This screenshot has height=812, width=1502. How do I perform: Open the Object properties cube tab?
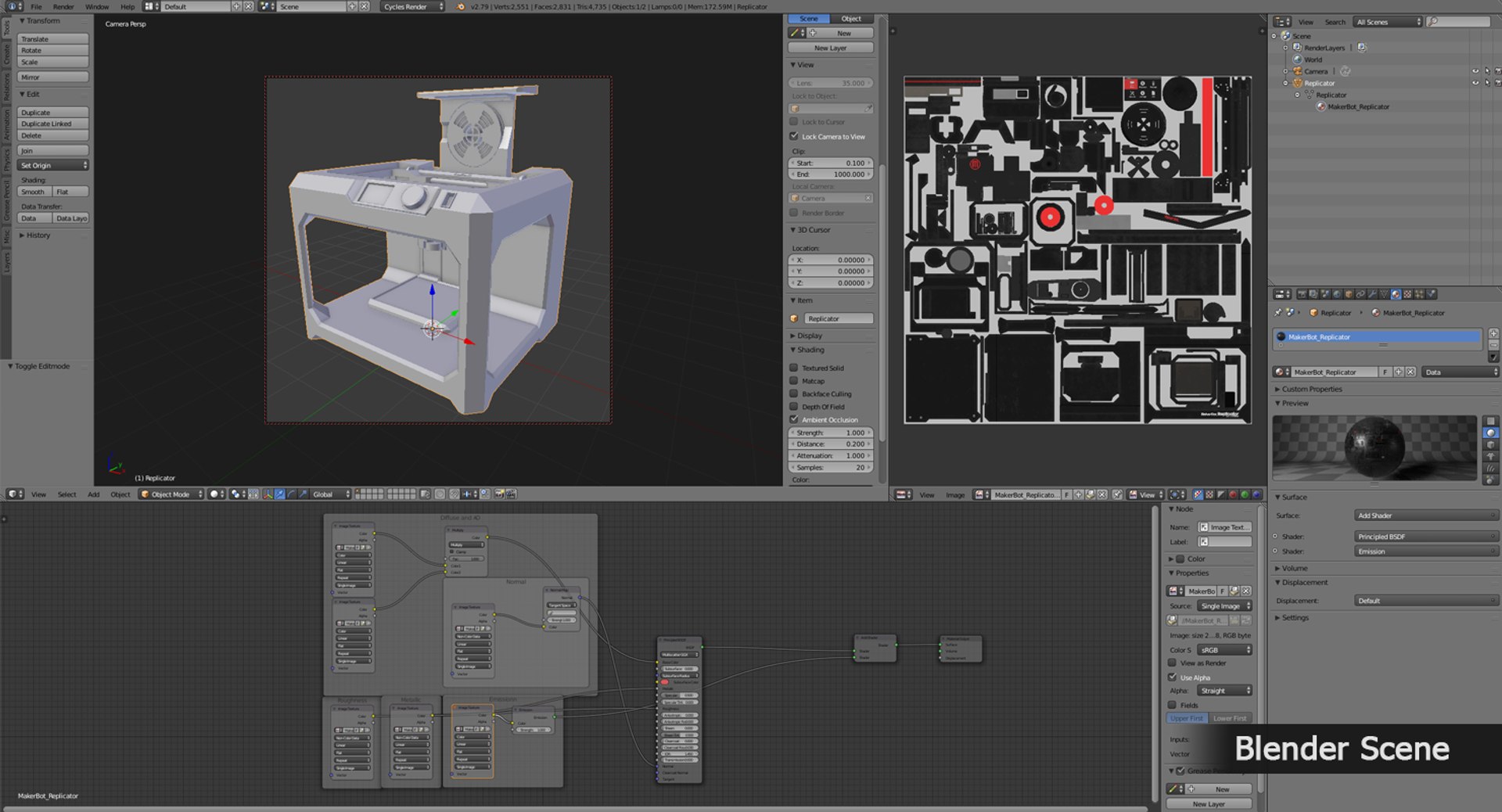click(x=1349, y=294)
